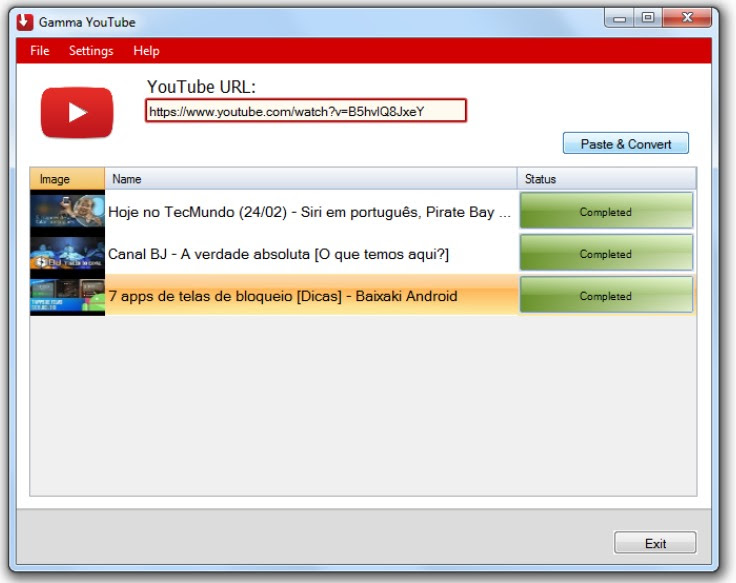
Task: Click the Gamma YouTube app icon in title bar
Action: pyautogui.click(x=25, y=22)
